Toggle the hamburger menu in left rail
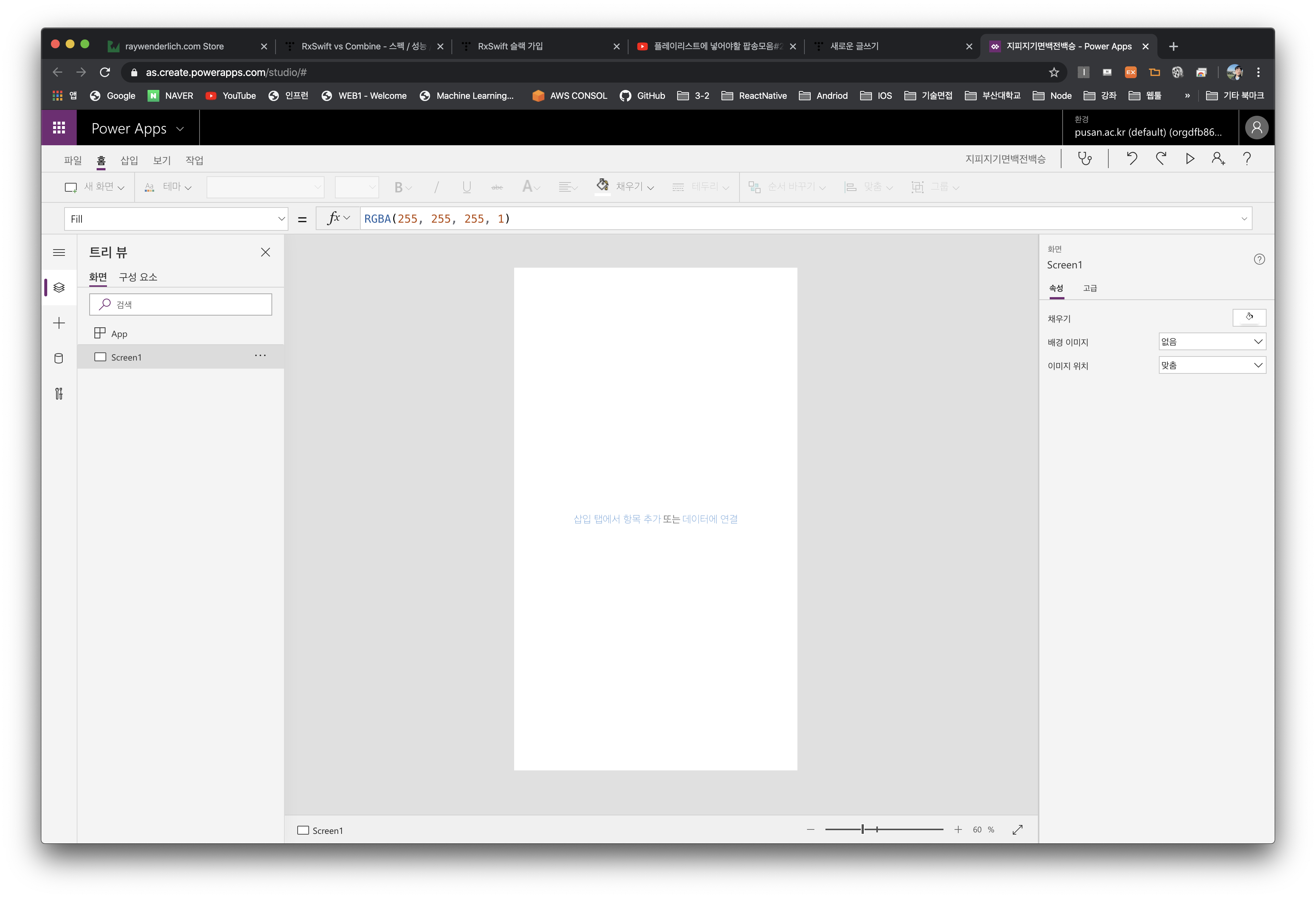The width and height of the screenshot is (1316, 898). click(59, 253)
